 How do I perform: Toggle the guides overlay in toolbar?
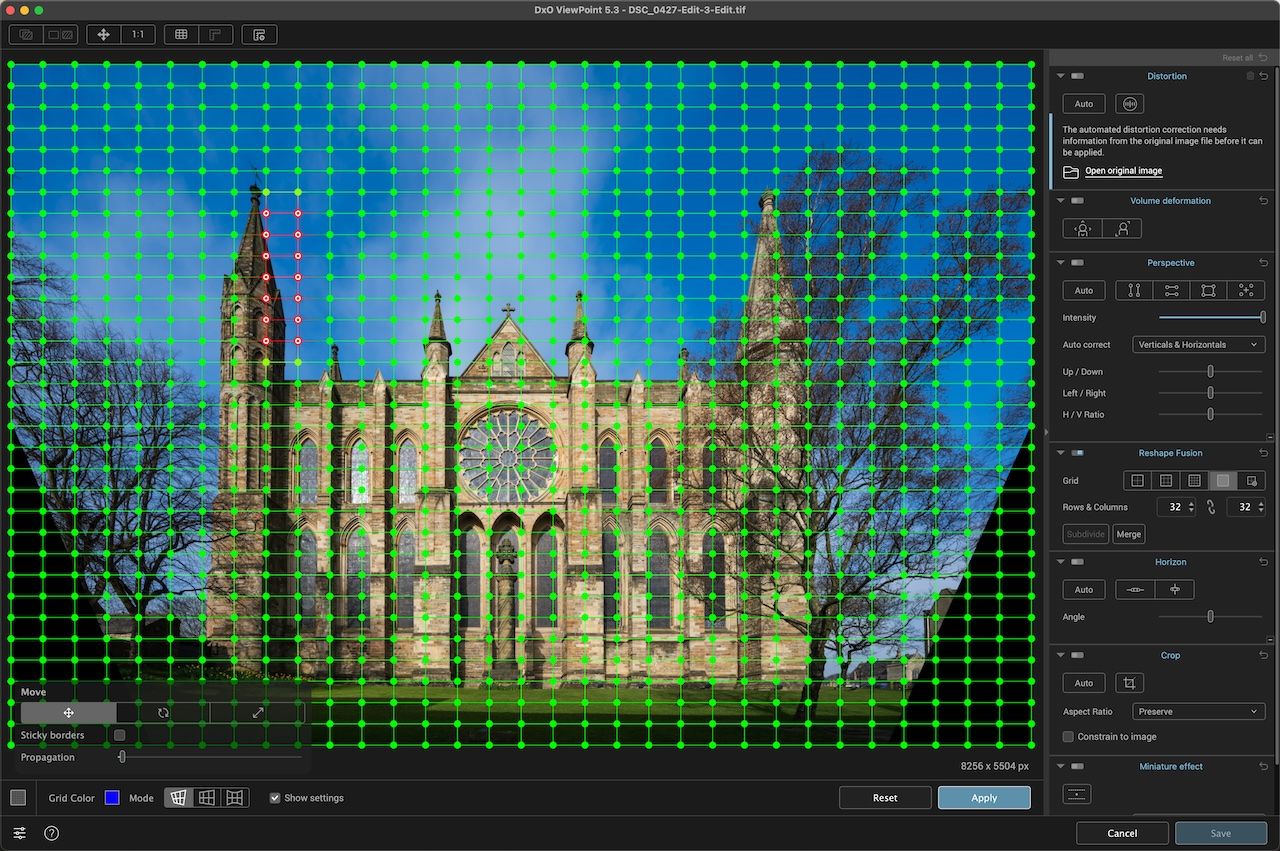tap(215, 34)
